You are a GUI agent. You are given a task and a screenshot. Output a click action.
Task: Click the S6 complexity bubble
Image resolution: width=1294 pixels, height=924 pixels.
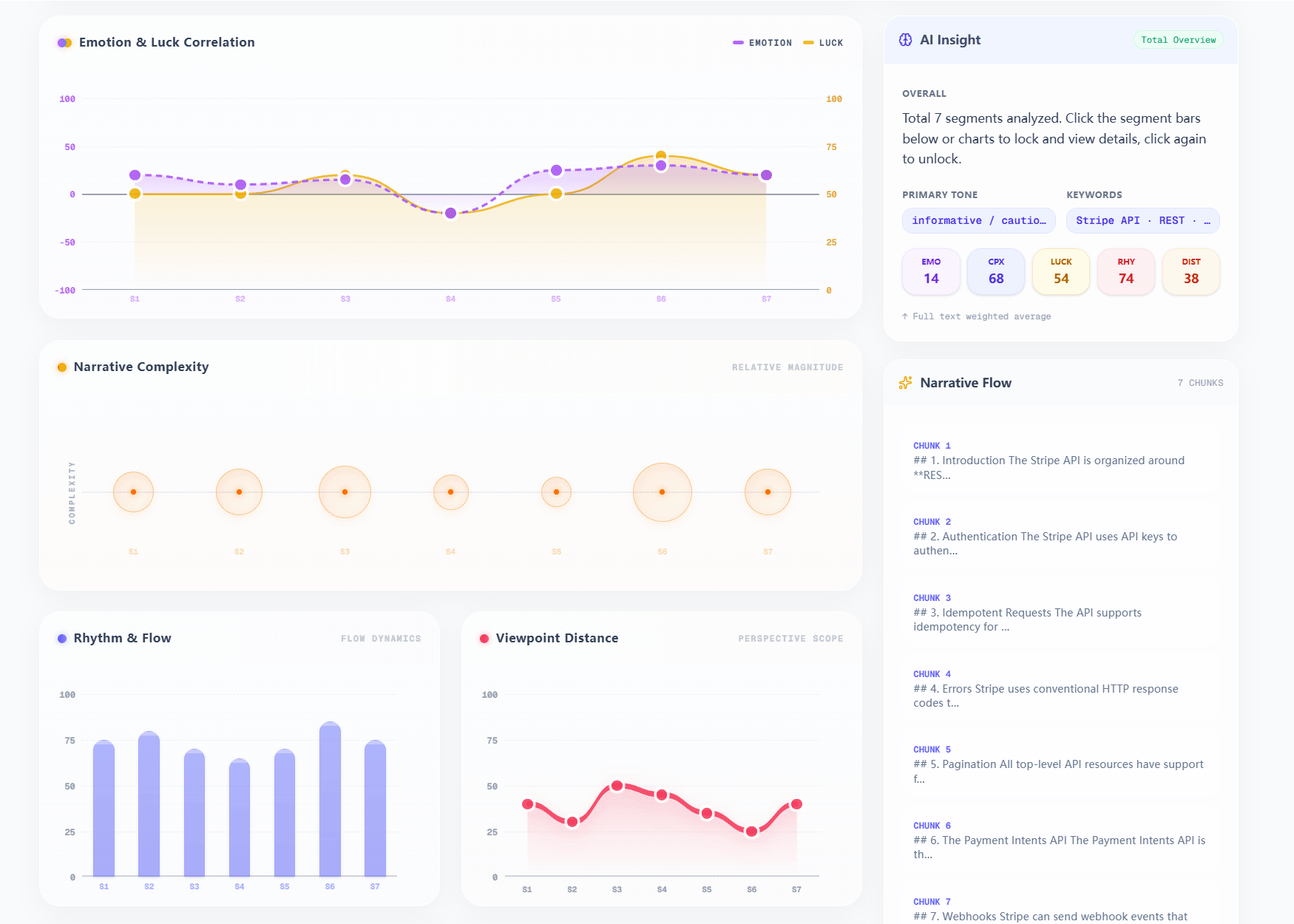662,492
